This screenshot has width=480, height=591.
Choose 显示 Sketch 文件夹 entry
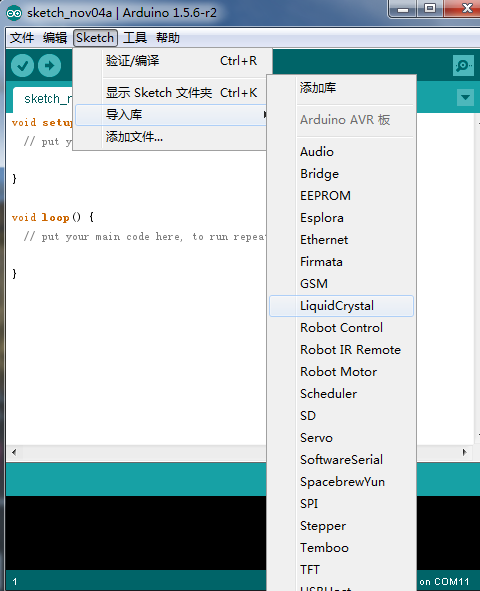(x=173, y=93)
